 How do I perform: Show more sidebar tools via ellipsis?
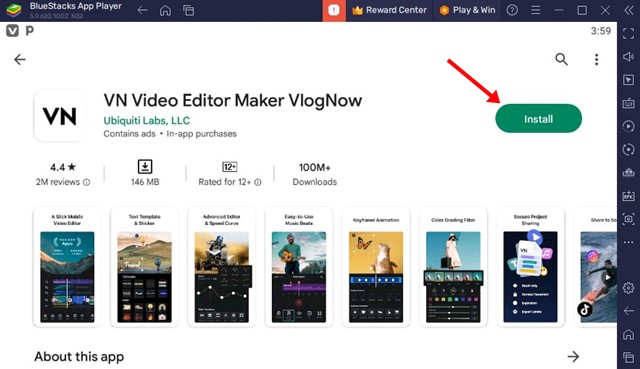pos(629,242)
